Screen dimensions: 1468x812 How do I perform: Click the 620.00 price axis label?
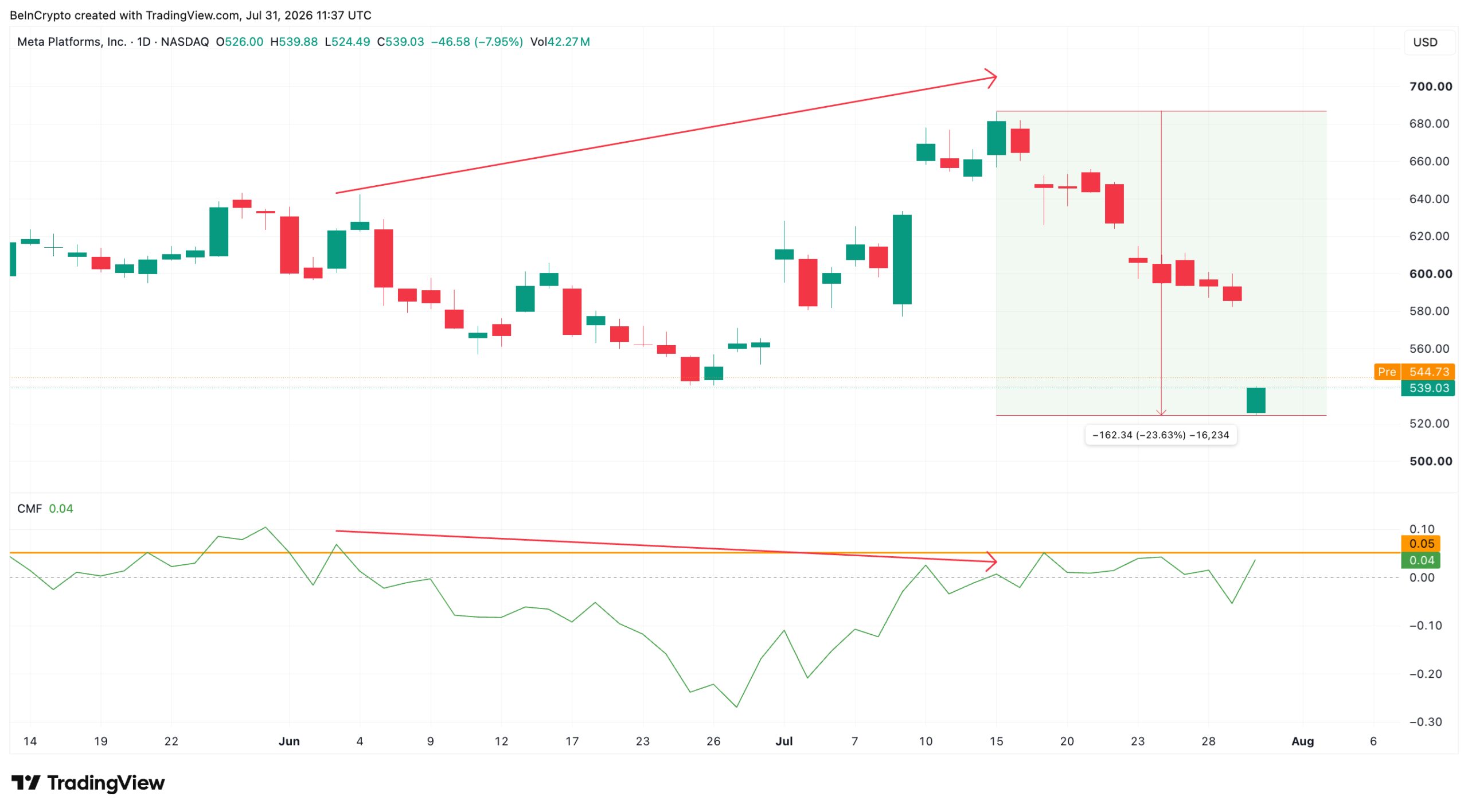point(1429,236)
